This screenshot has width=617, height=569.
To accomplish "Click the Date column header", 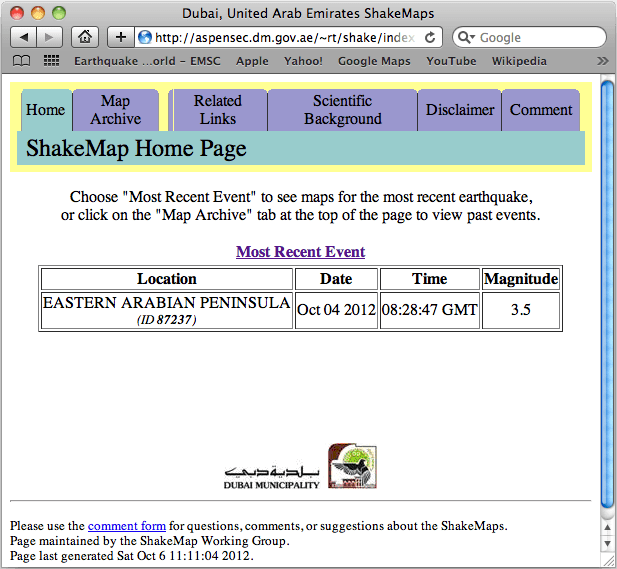I will coord(336,279).
